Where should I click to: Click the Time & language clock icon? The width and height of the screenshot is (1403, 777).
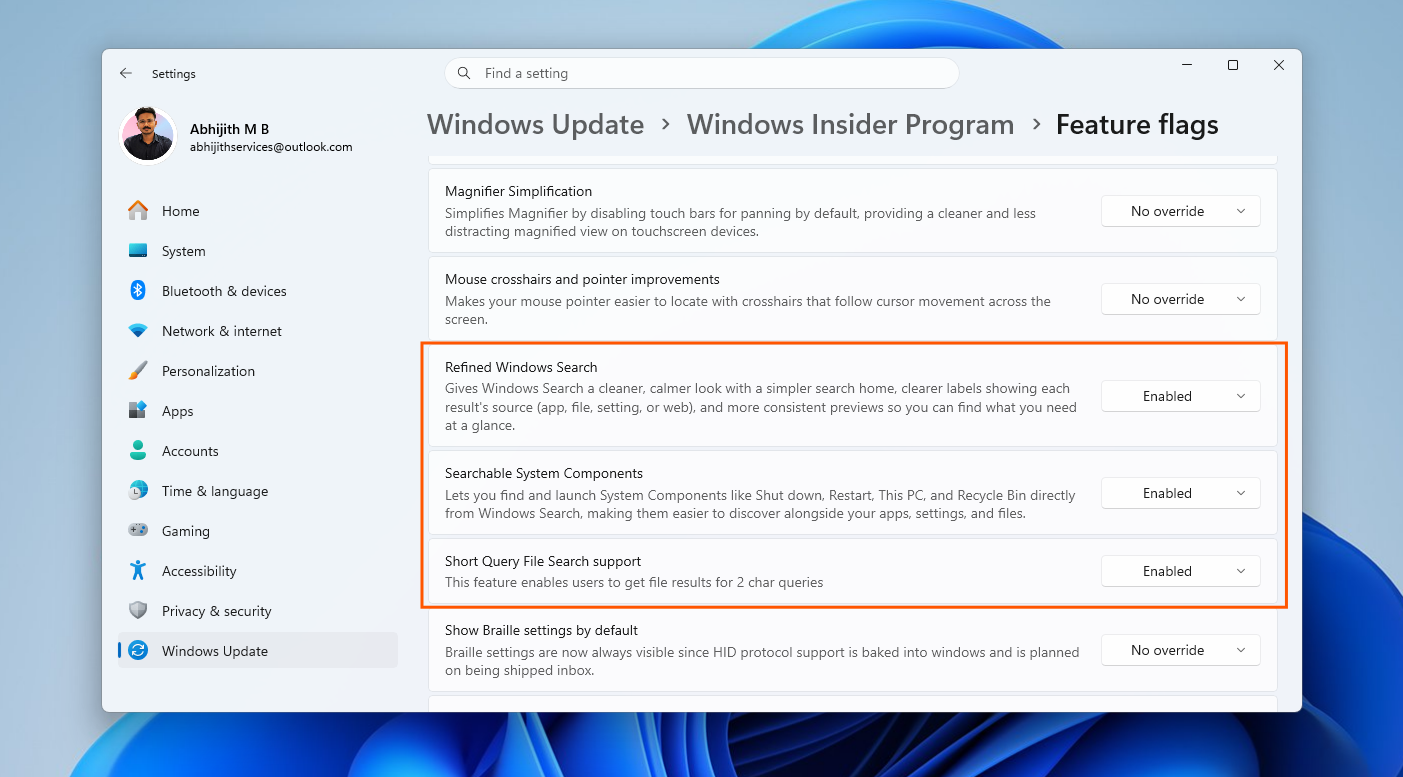point(138,491)
